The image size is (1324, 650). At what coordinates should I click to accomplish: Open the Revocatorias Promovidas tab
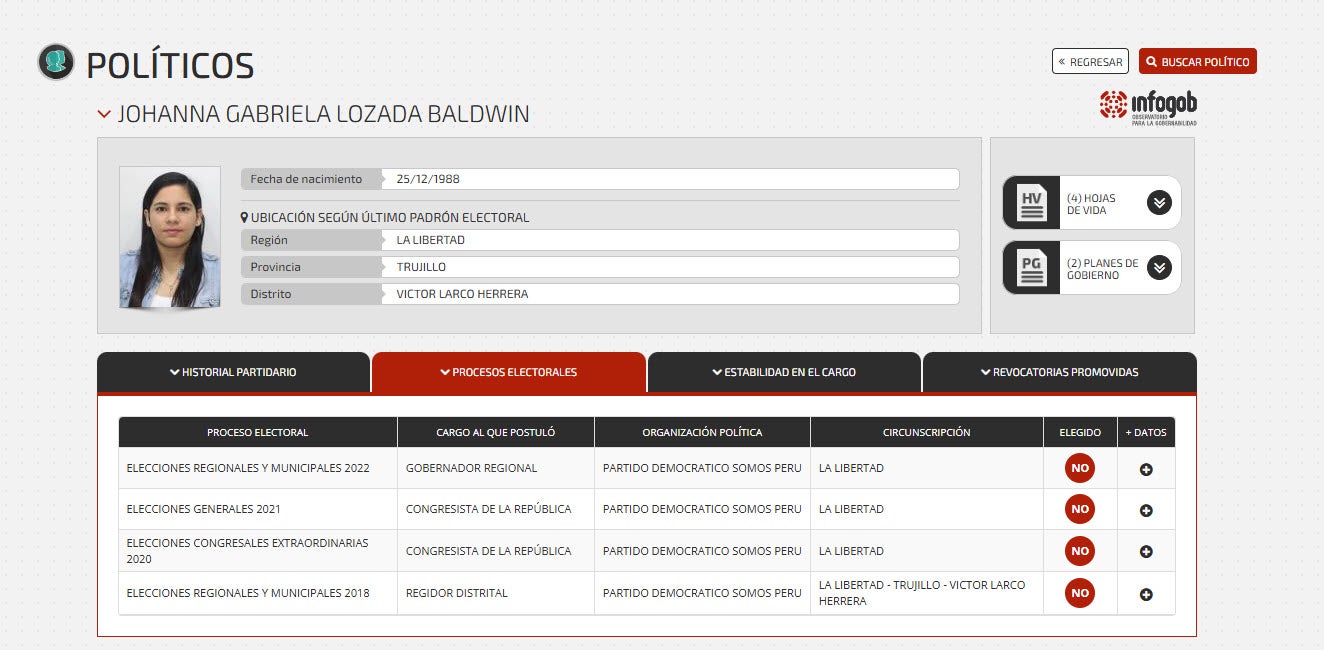click(1059, 372)
